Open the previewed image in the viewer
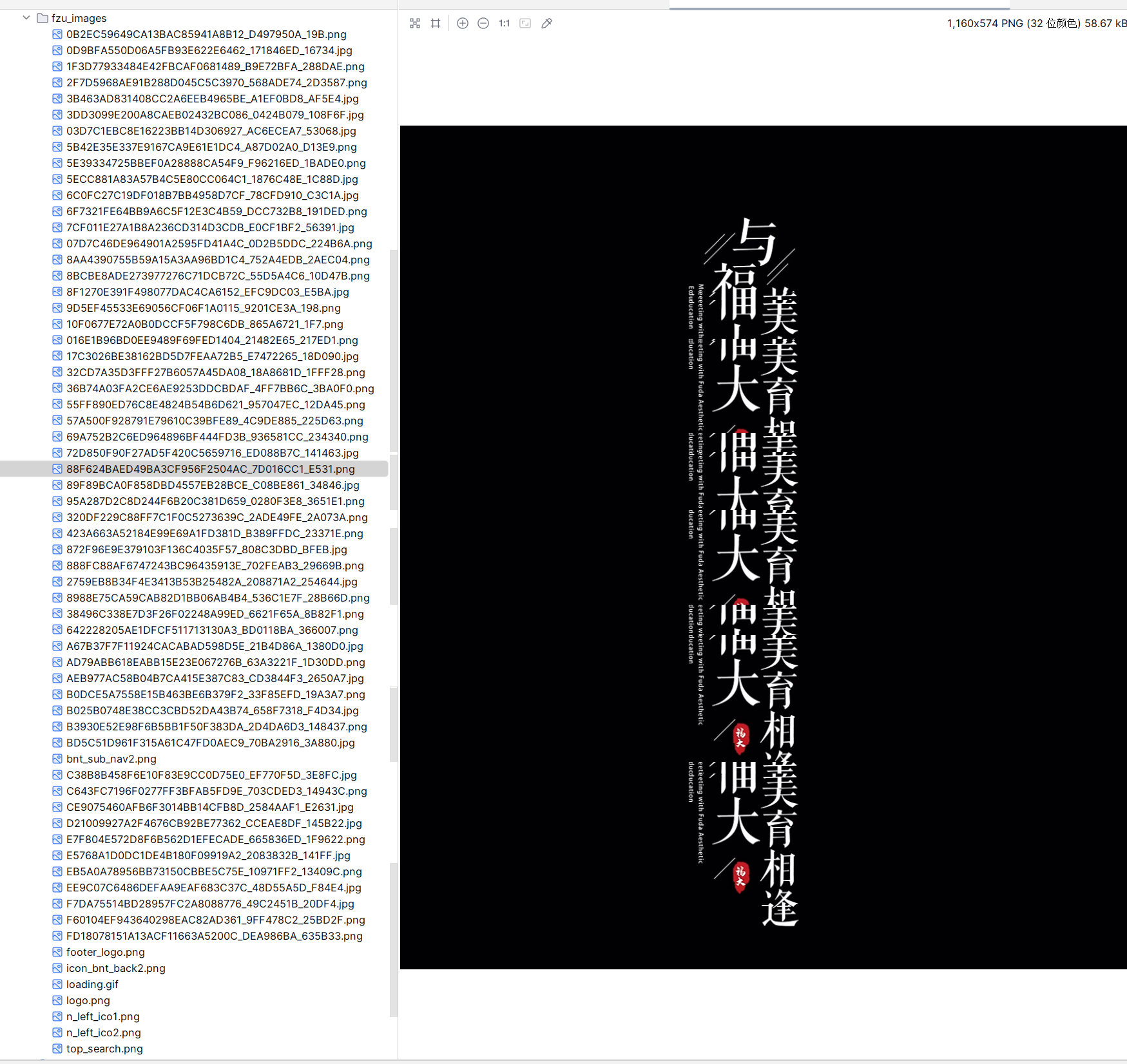 click(x=763, y=547)
